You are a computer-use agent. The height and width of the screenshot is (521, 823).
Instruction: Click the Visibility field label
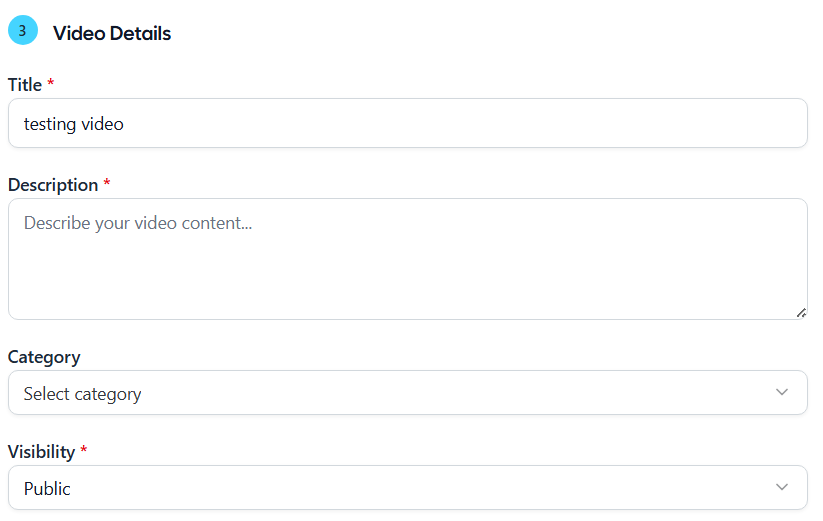click(x=41, y=452)
